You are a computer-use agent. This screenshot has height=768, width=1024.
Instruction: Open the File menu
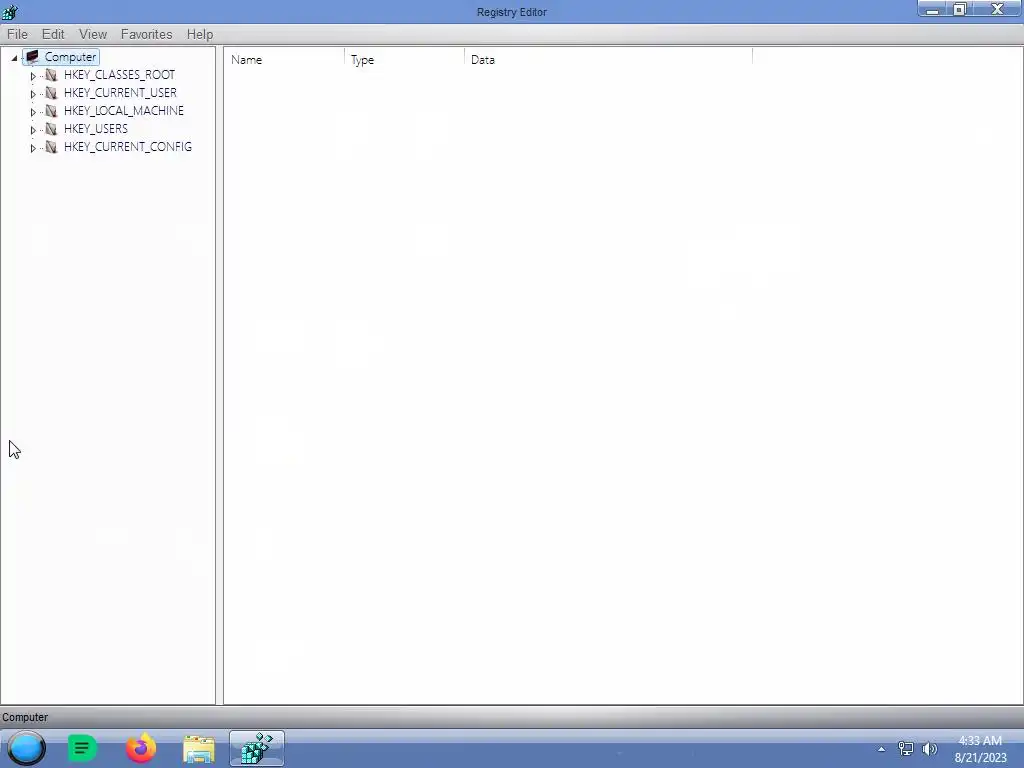click(x=17, y=34)
